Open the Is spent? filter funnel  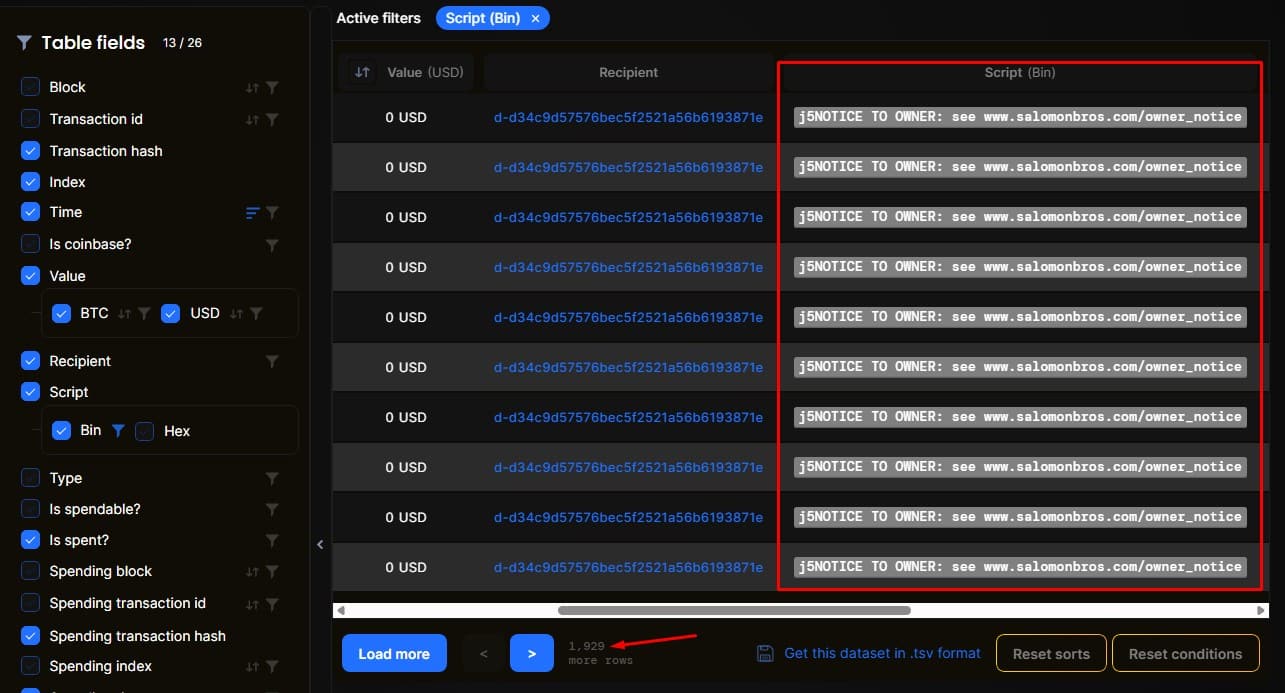pyautogui.click(x=272, y=541)
